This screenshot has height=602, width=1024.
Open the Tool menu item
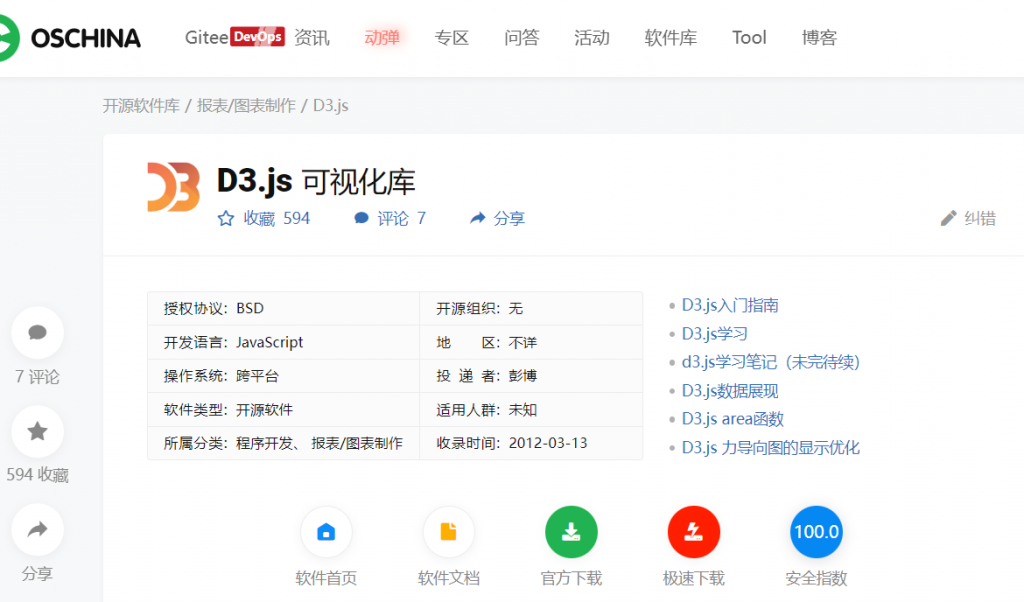pos(749,38)
